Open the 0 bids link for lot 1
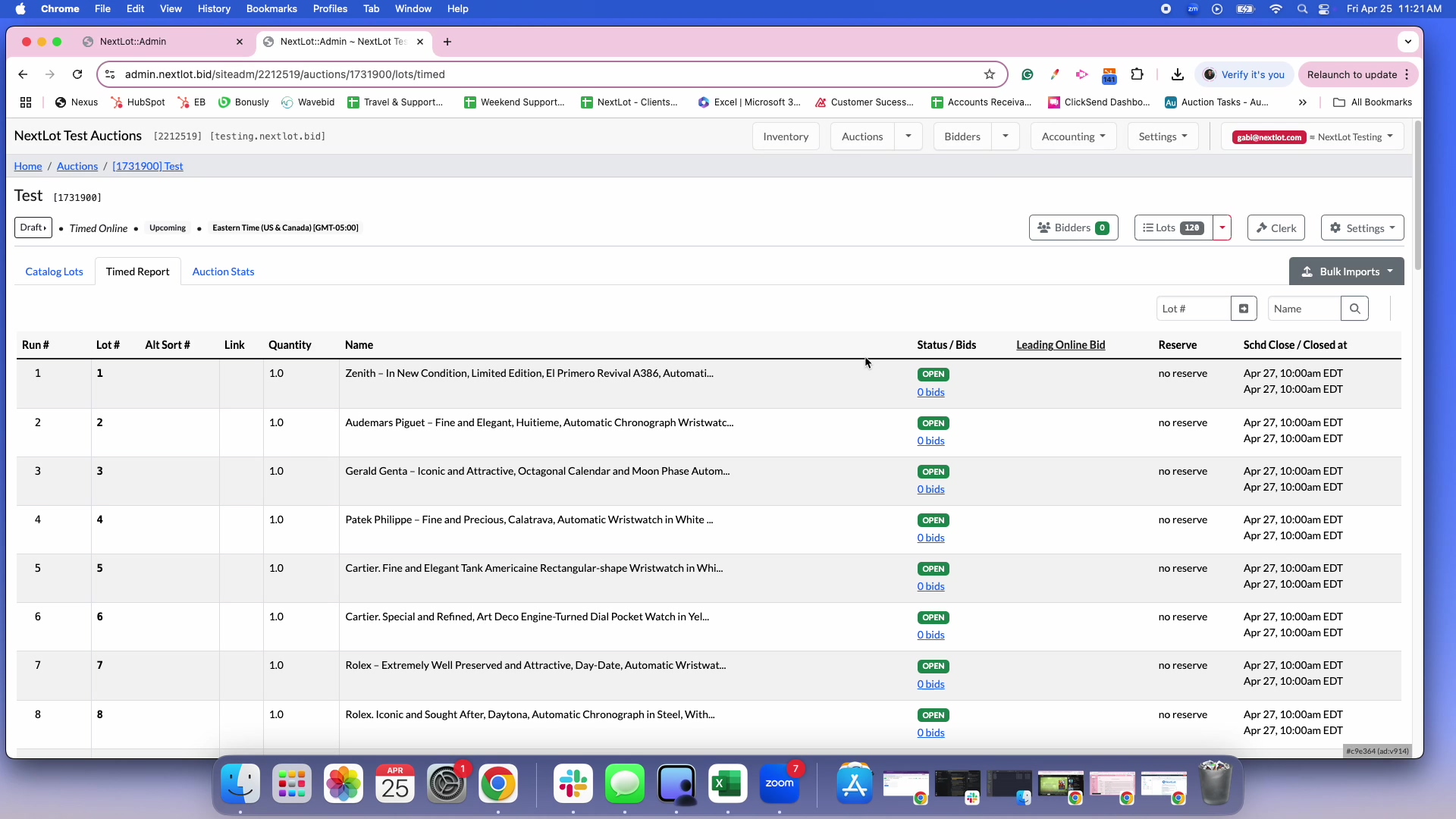Viewport: 1456px width, 819px height. point(930,392)
